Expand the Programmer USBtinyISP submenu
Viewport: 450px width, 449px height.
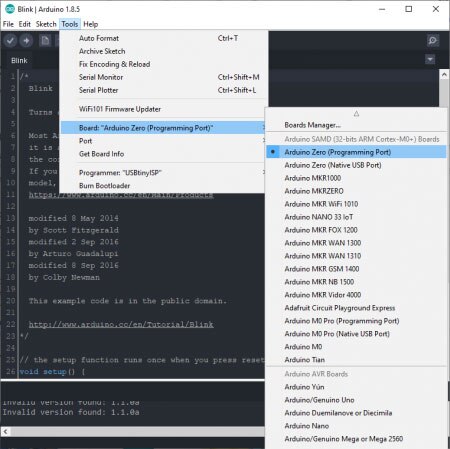click(x=163, y=173)
